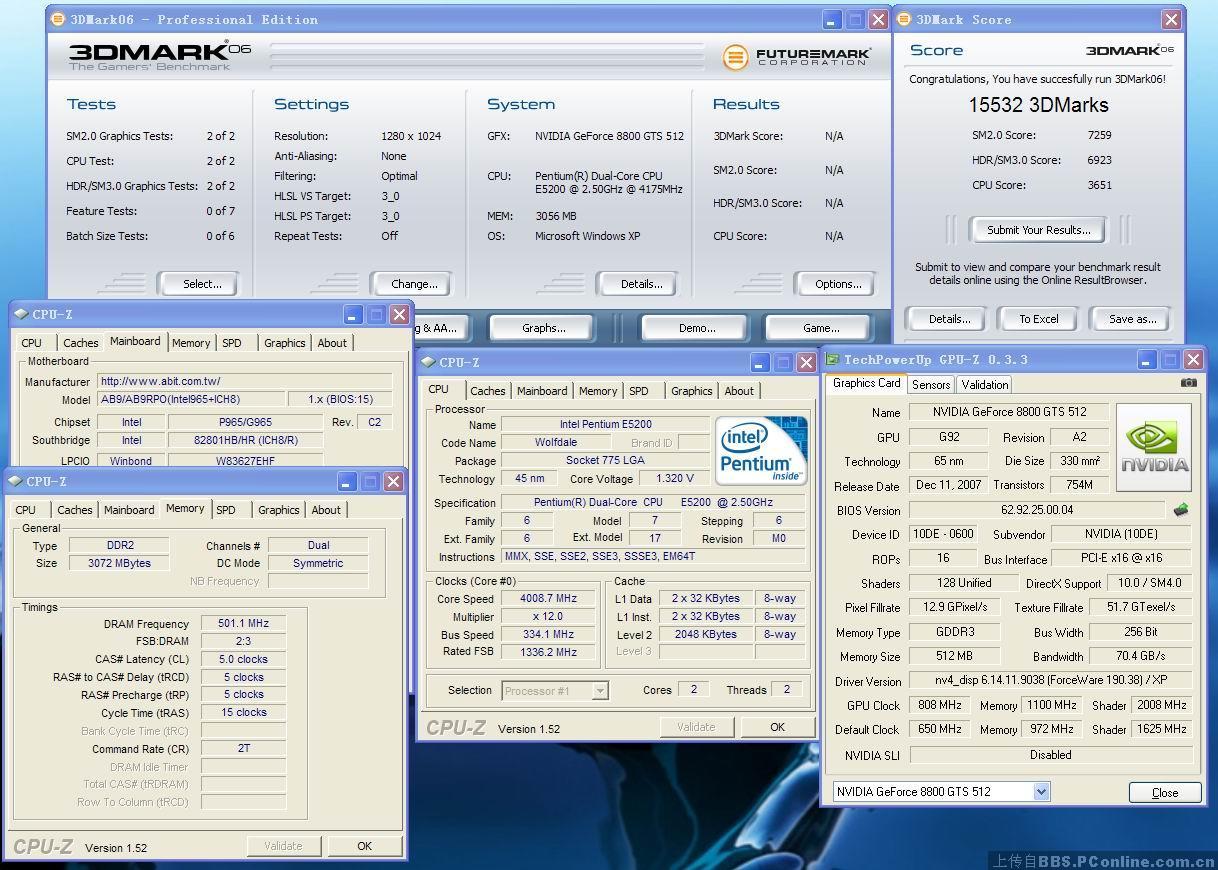The image size is (1218, 870).
Task: Click the DRAM Frequency value 501.1 MHz
Action: tap(243, 623)
